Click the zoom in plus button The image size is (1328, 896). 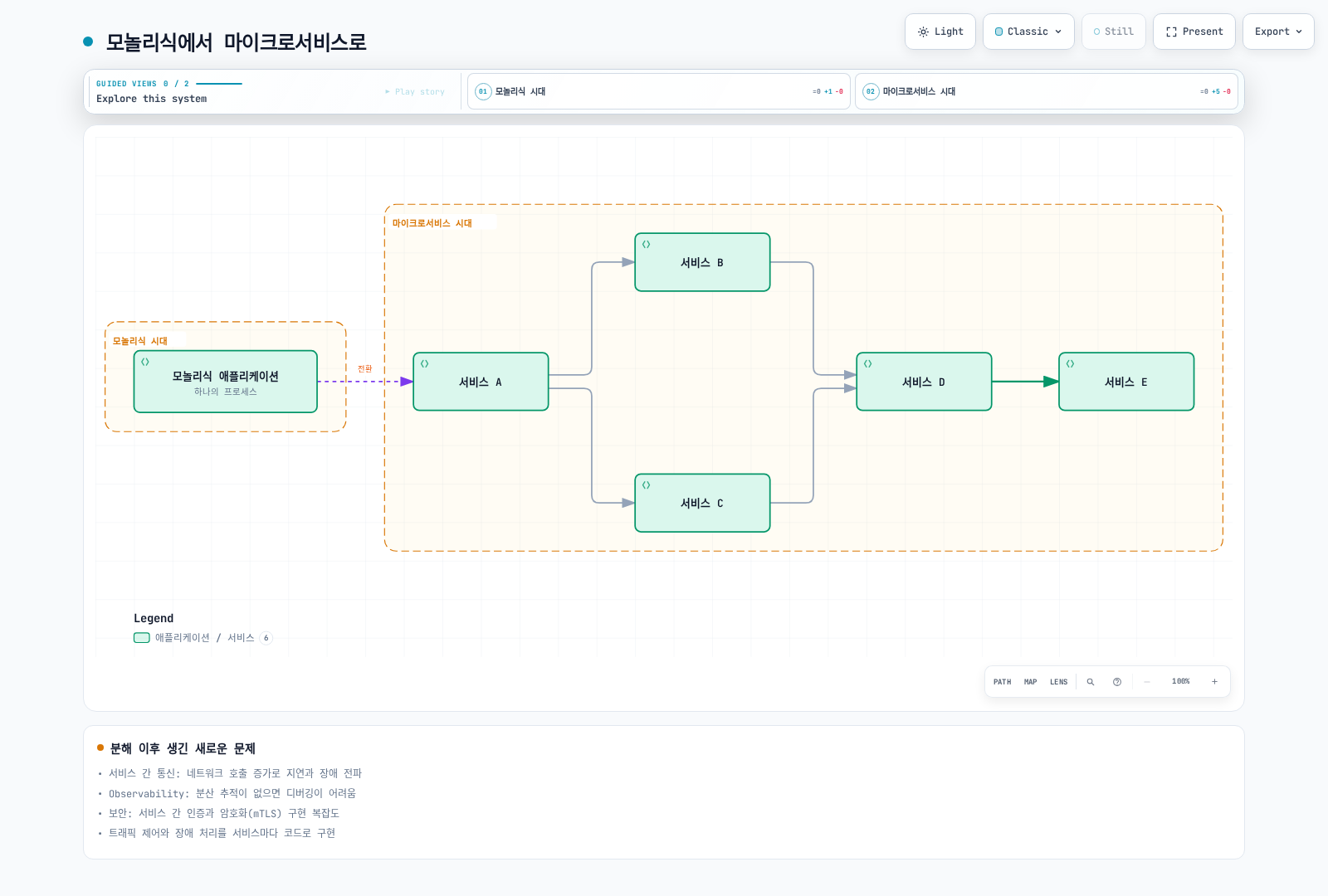click(1214, 682)
